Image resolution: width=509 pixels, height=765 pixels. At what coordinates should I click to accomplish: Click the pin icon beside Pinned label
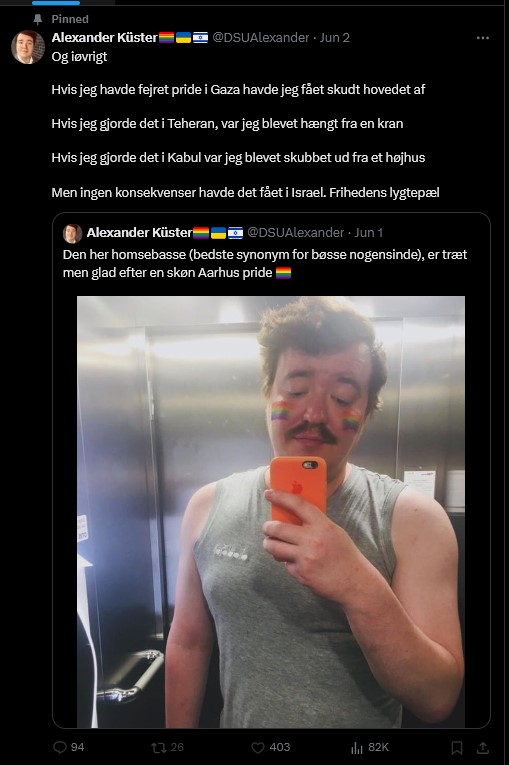coord(38,19)
